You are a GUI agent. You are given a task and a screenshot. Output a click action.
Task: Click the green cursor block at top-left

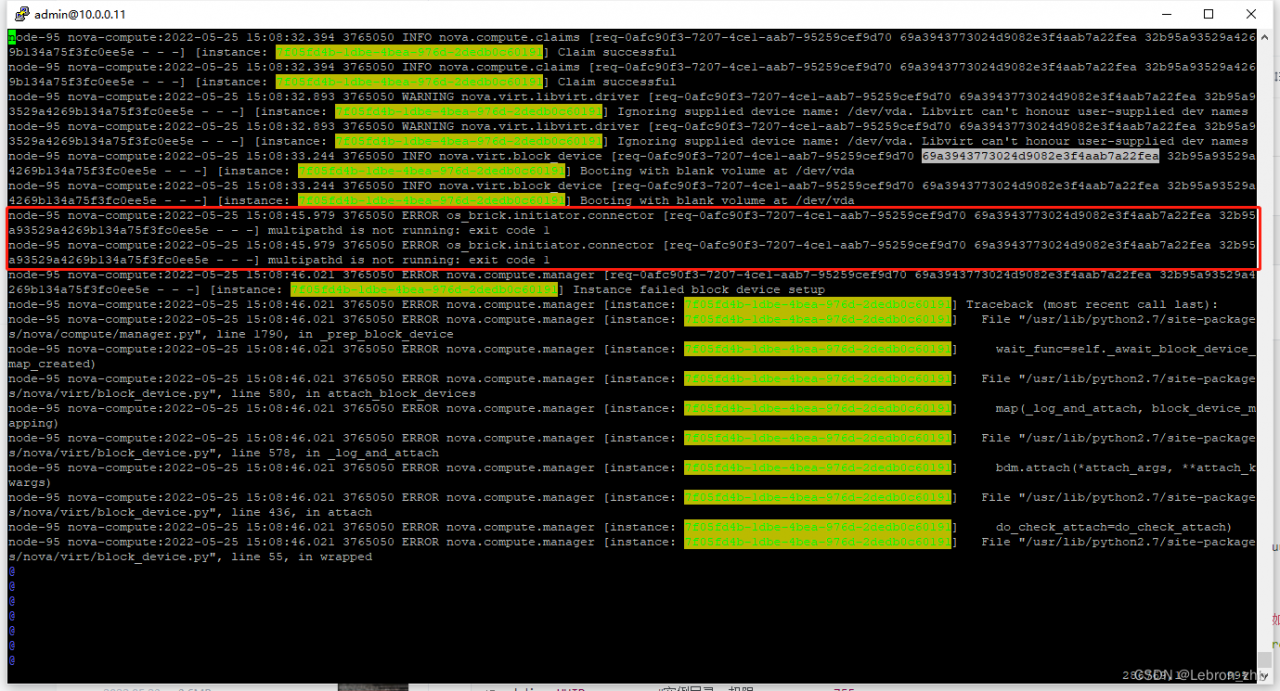tap(12, 37)
